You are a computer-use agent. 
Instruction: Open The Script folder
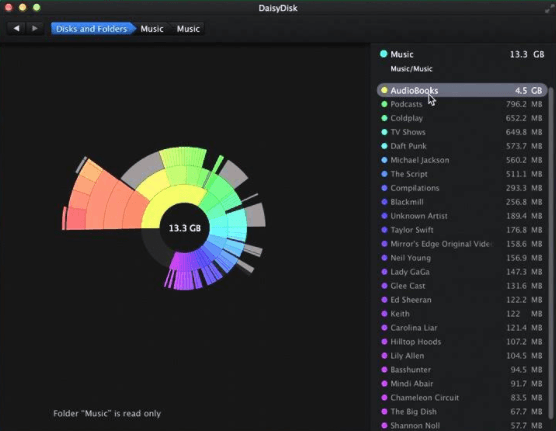(x=462, y=174)
